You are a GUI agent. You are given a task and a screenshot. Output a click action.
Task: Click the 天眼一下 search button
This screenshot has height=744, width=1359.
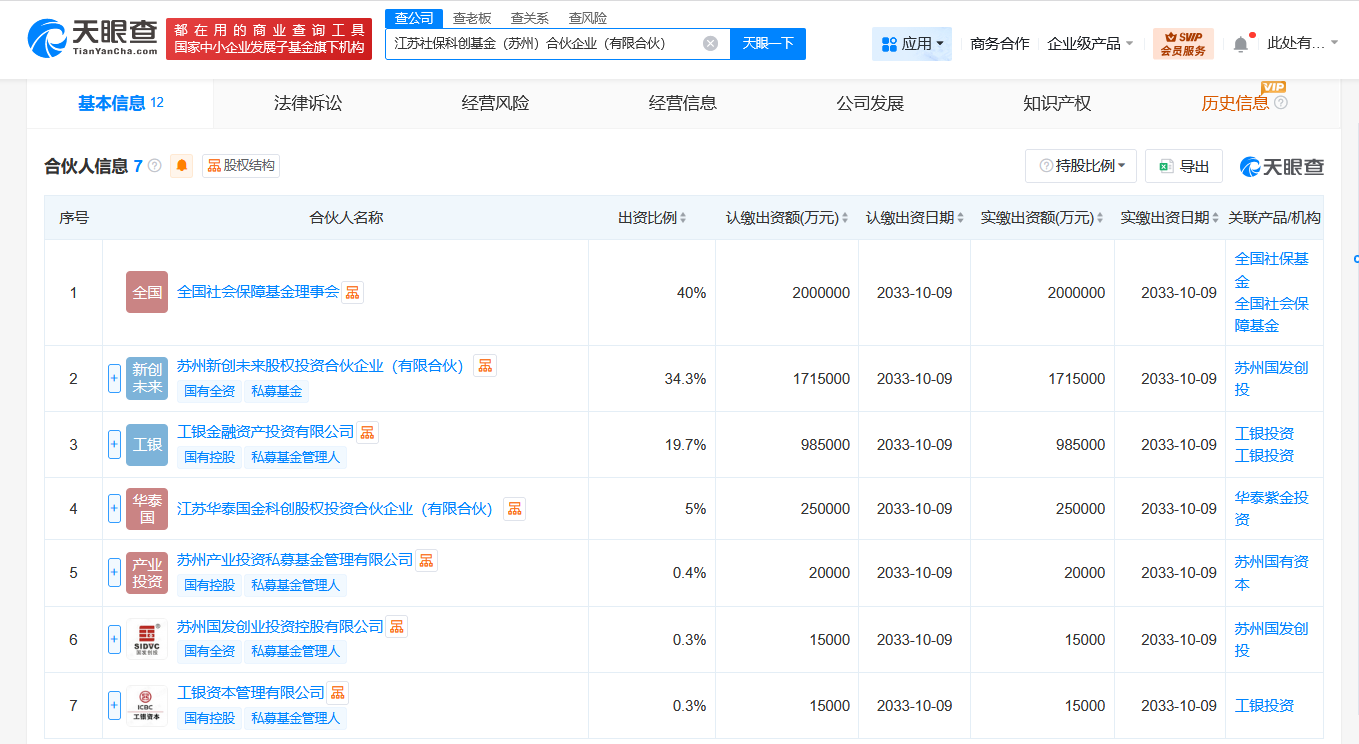pos(767,44)
